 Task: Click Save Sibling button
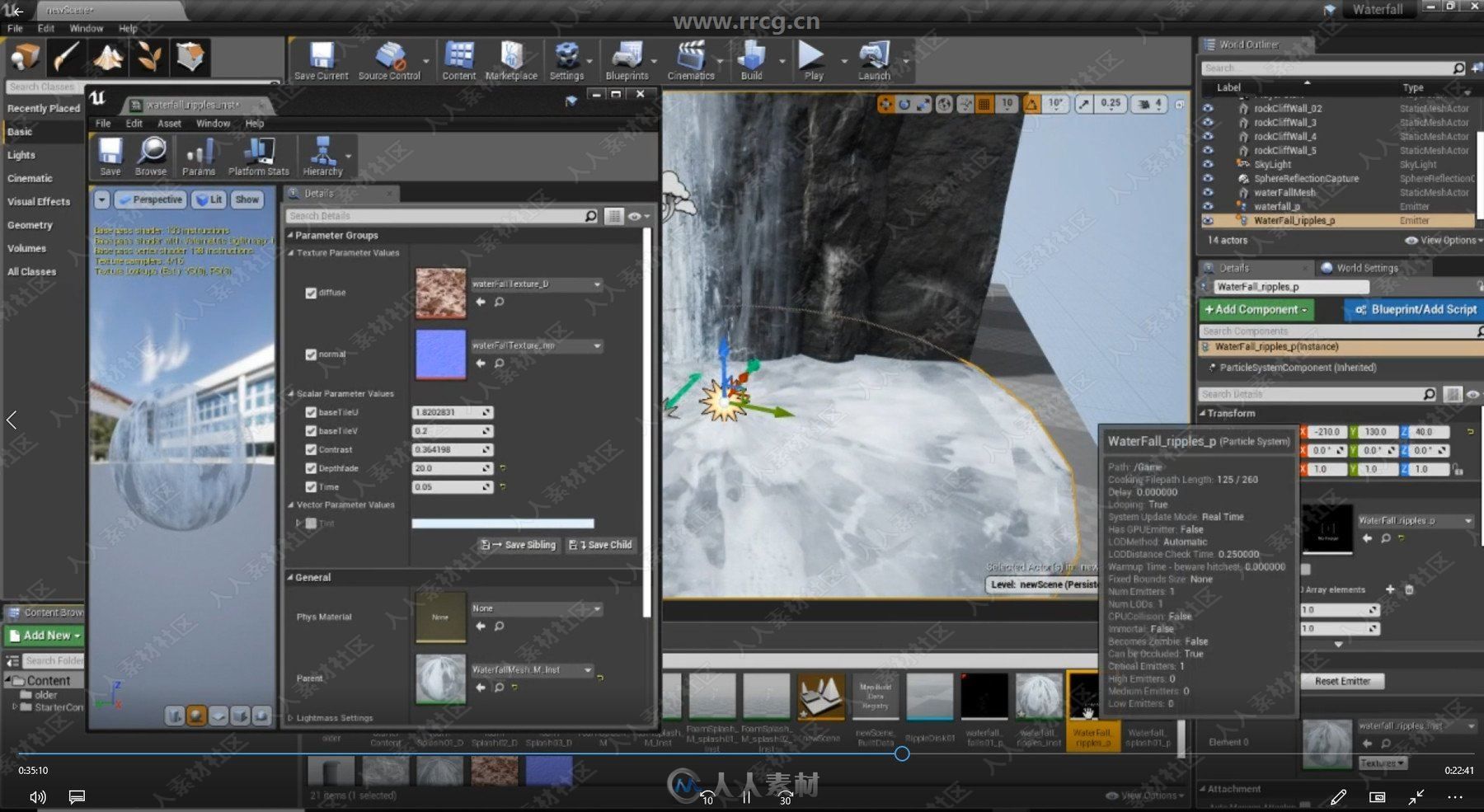tap(518, 545)
